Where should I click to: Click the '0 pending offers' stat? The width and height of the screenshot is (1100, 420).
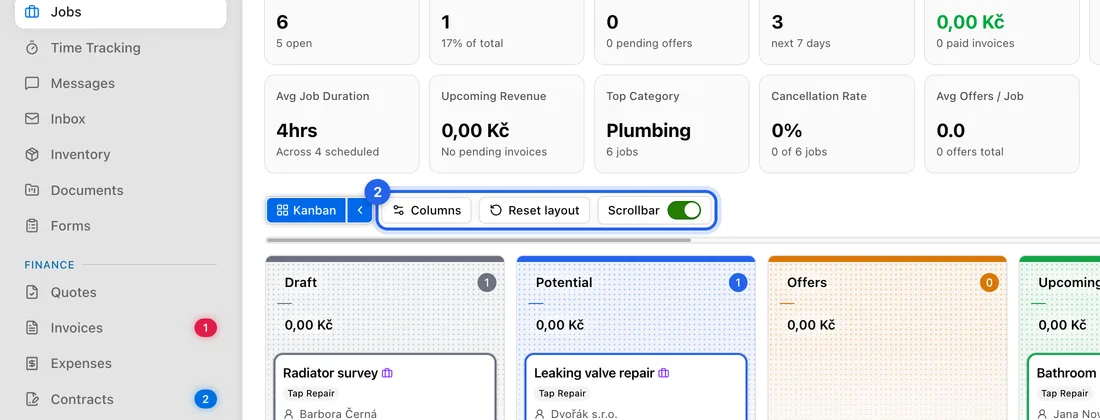coord(649,43)
